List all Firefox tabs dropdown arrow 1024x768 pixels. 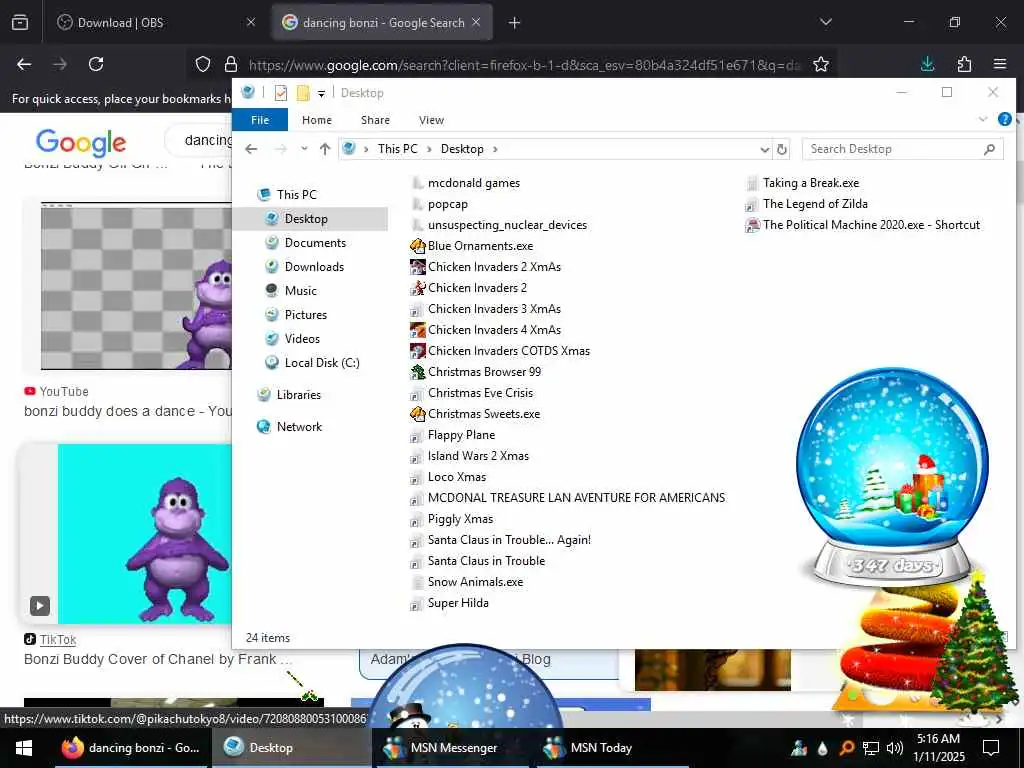tap(825, 22)
